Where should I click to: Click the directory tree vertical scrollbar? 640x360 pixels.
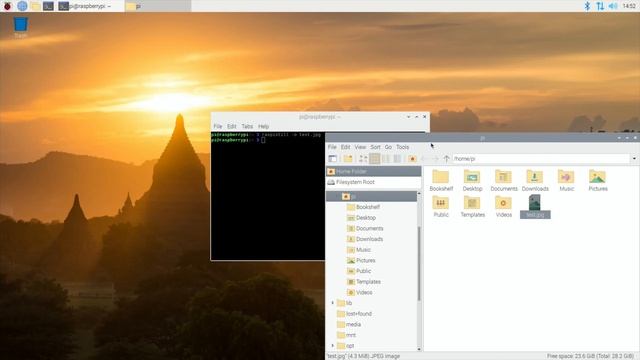tap(419, 264)
